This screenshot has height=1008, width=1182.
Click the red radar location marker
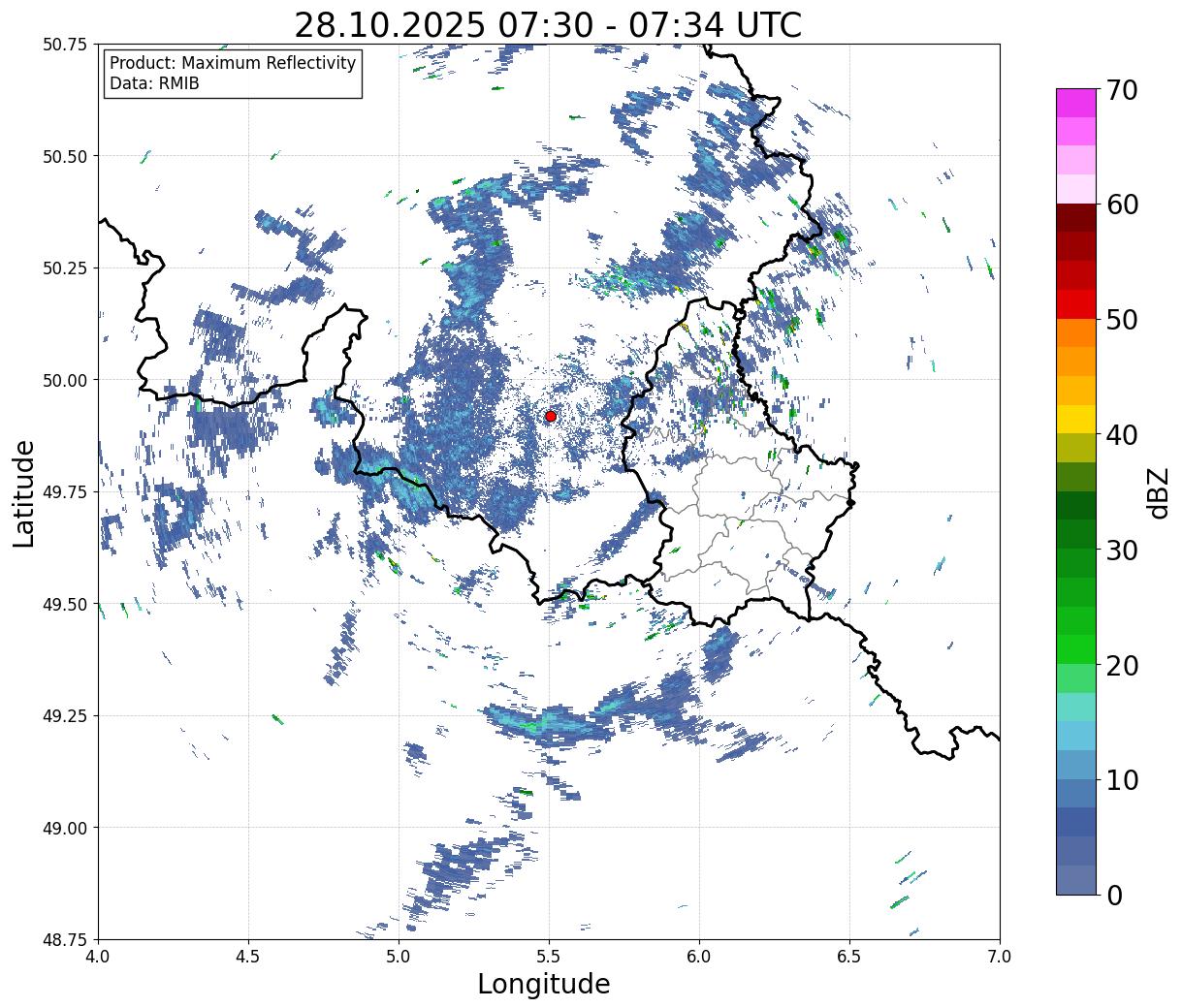tap(551, 416)
